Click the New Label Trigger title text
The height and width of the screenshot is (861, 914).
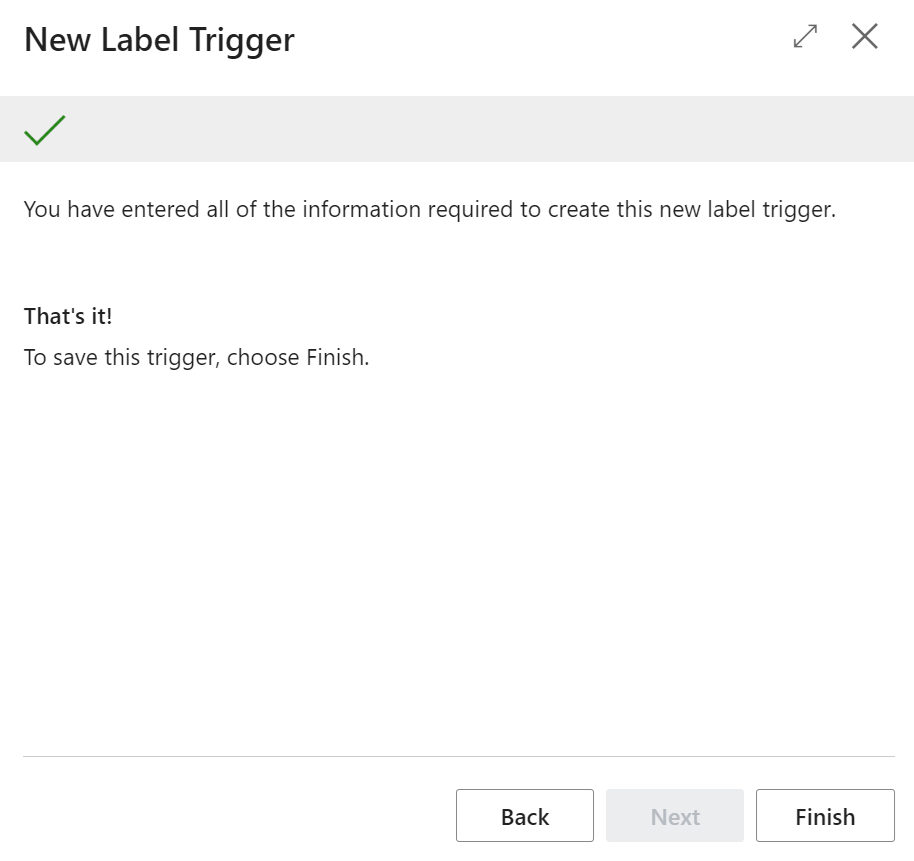point(159,39)
